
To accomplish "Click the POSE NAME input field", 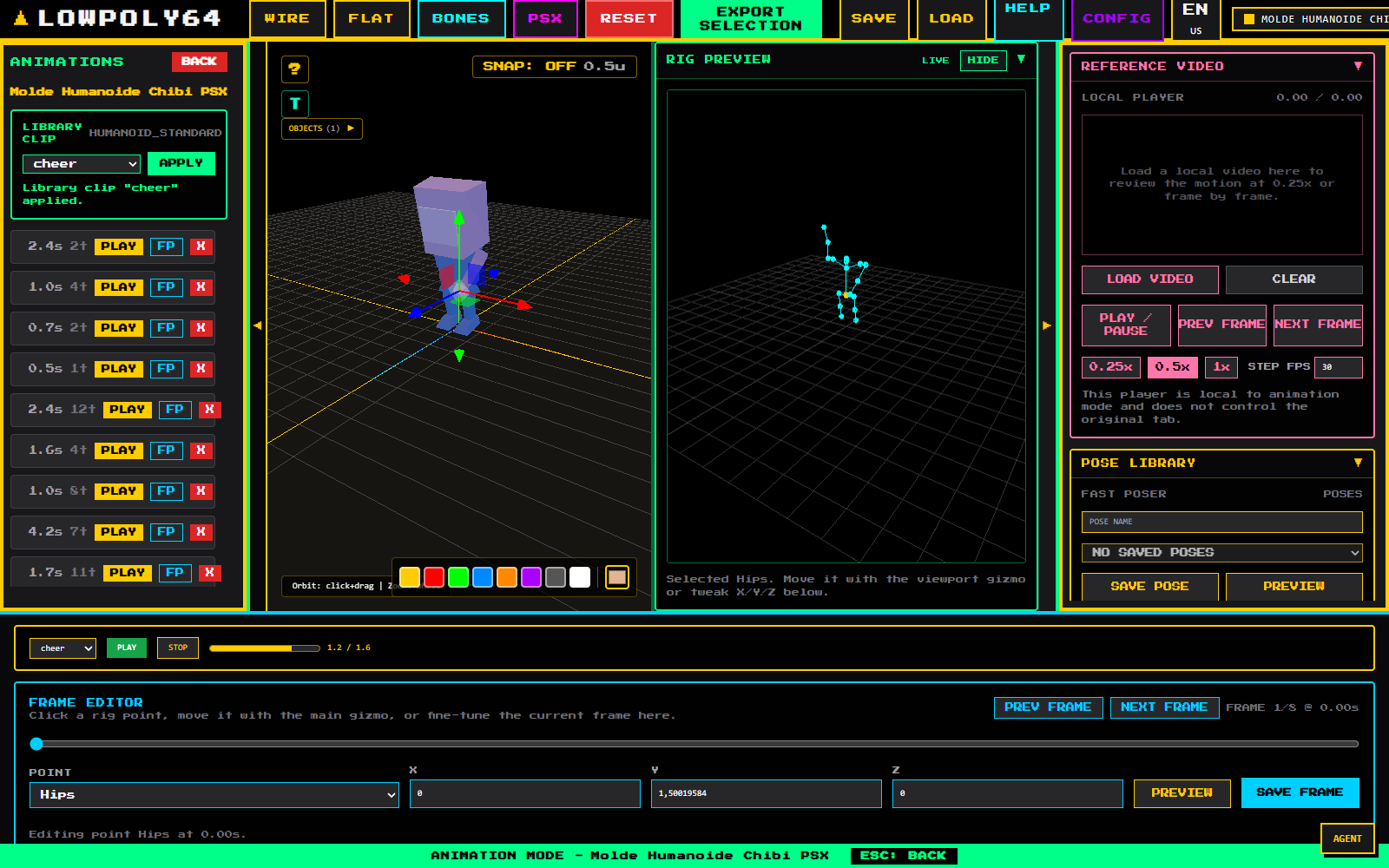I will (x=1221, y=522).
